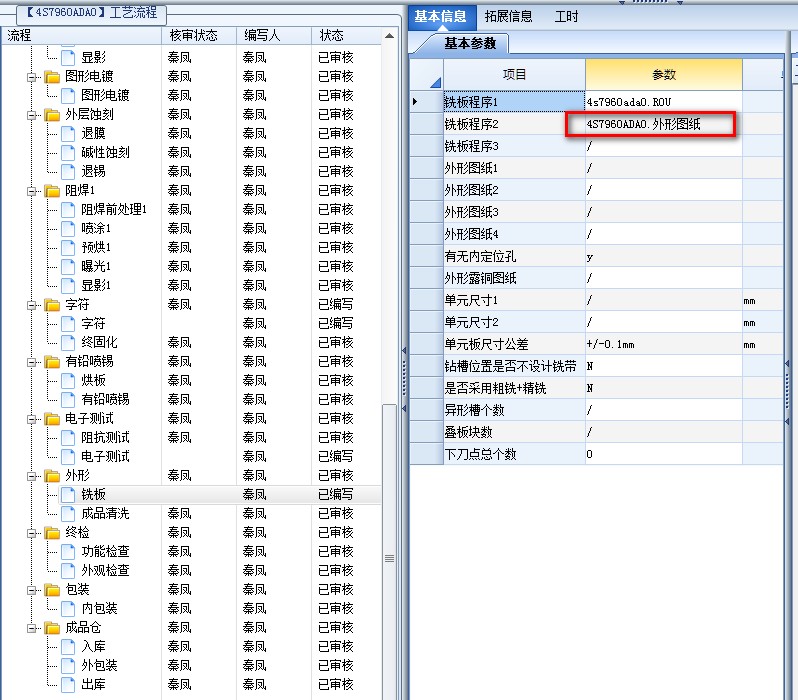Open the 工时 tab
The image size is (798, 700).
[566, 17]
